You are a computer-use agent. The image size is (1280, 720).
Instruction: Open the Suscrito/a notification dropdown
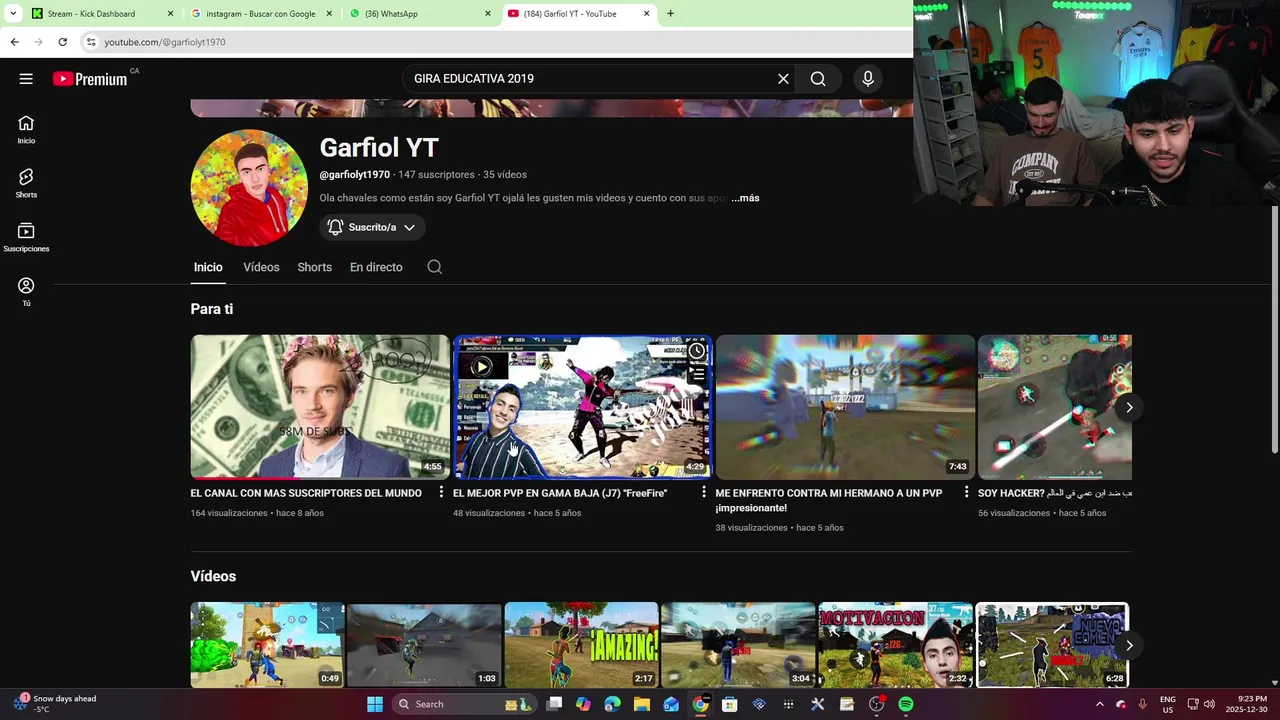(372, 227)
